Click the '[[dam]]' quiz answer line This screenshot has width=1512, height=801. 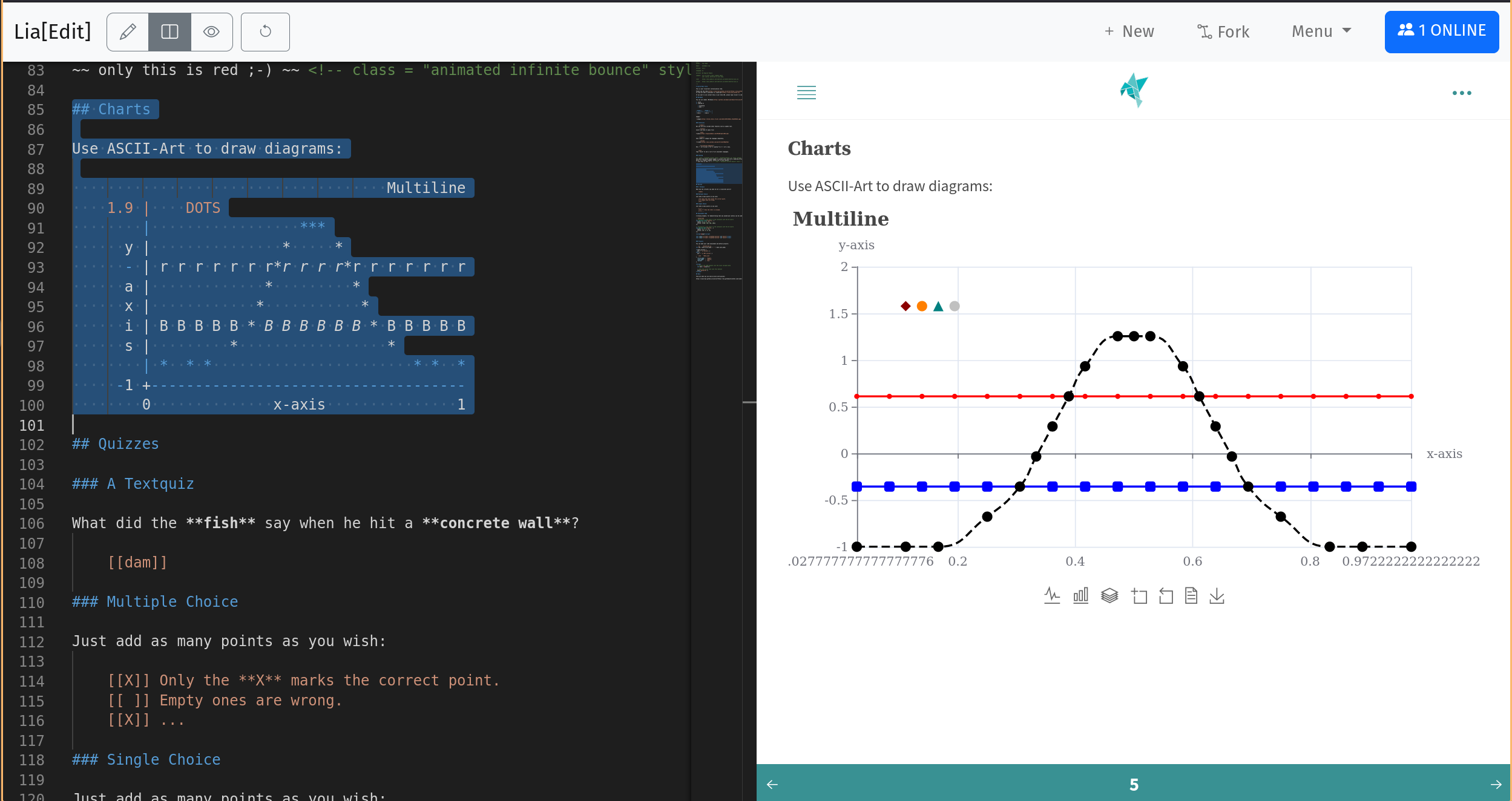click(137, 563)
